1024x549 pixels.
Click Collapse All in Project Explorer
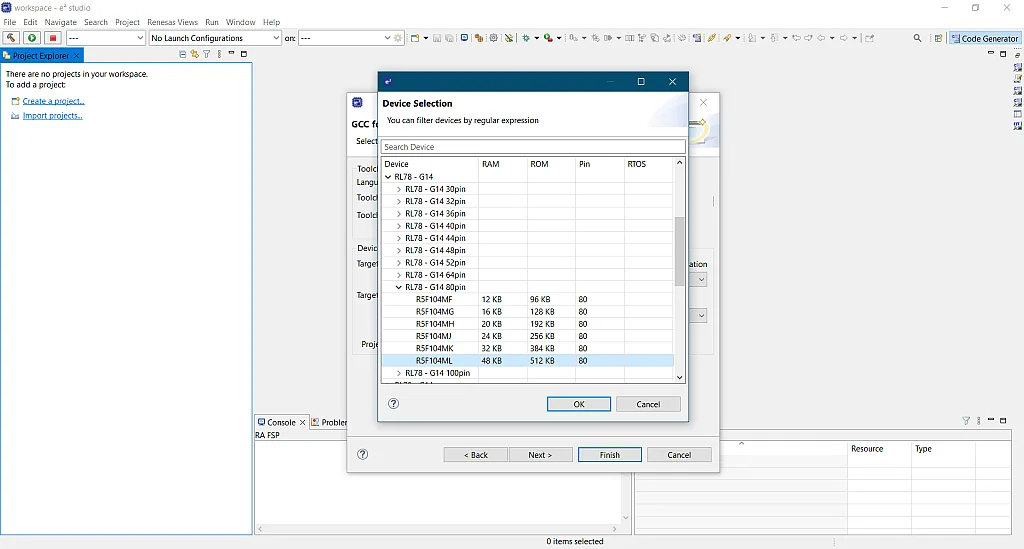coord(182,54)
